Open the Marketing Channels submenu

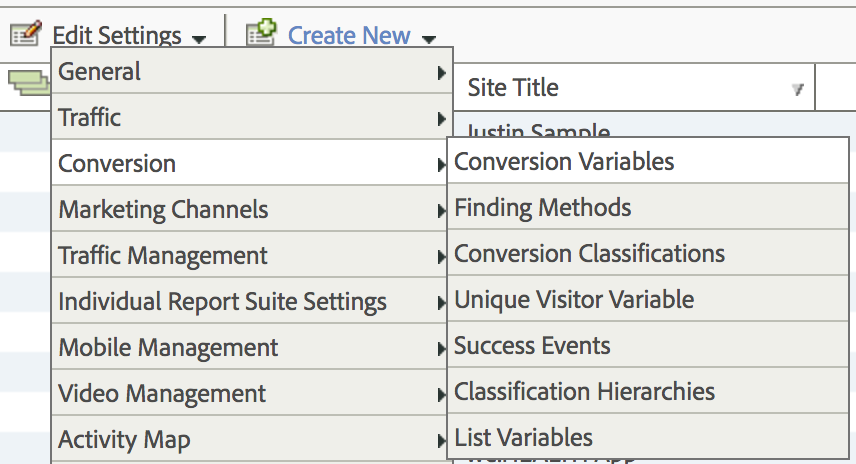(250, 210)
